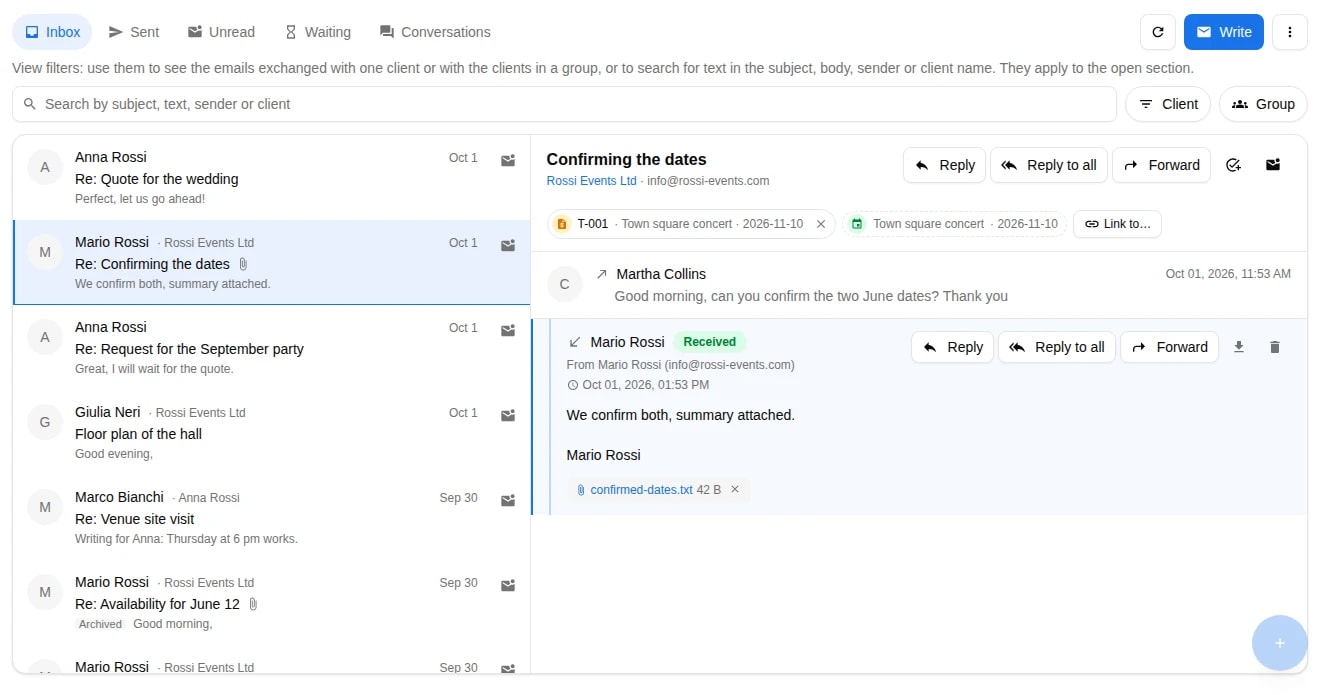Click the header 'Reply to all' button

coord(1049,165)
